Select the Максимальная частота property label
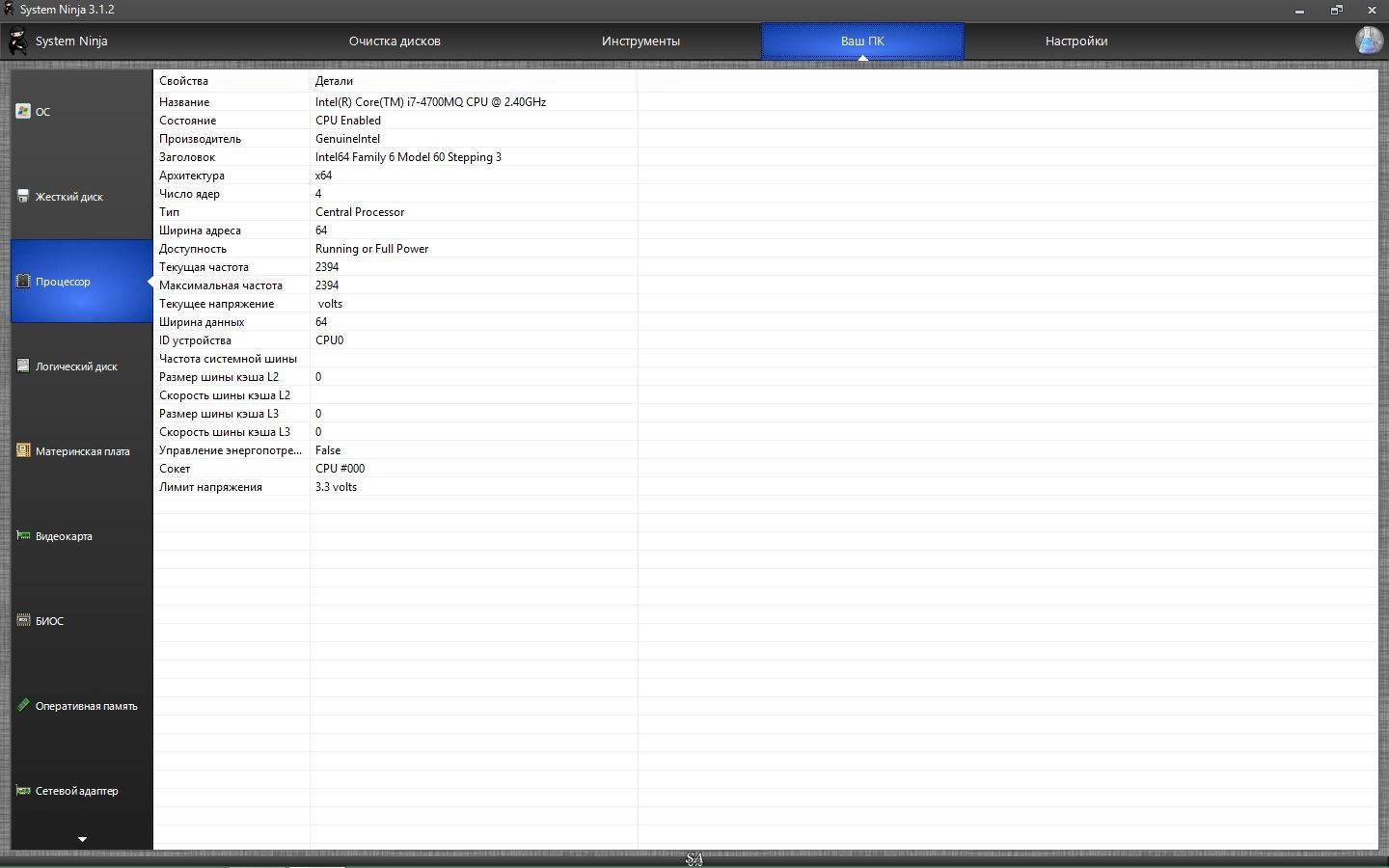This screenshot has height=868, width=1389. point(221,285)
